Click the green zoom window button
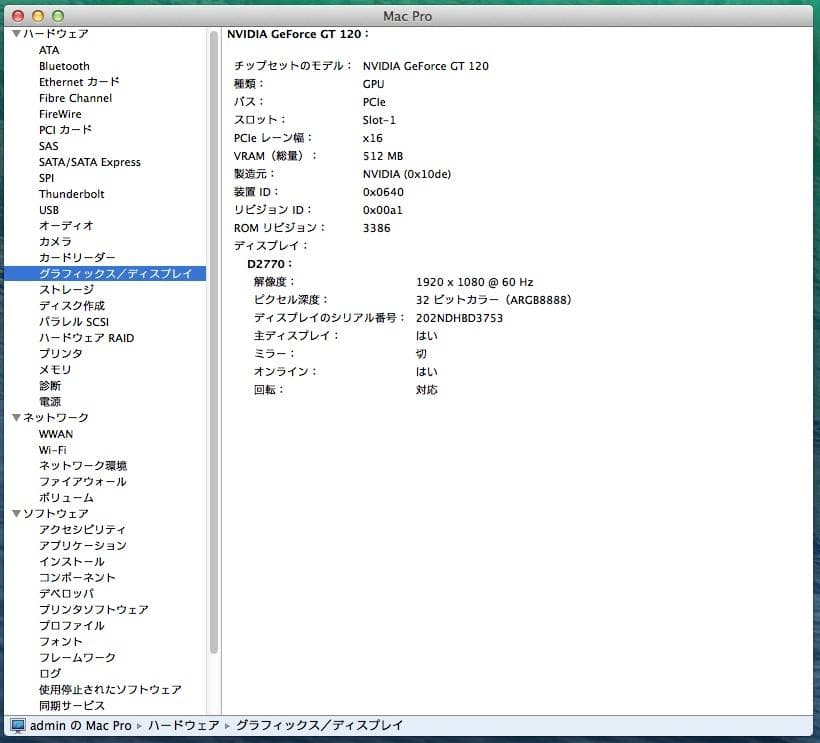 (57, 16)
